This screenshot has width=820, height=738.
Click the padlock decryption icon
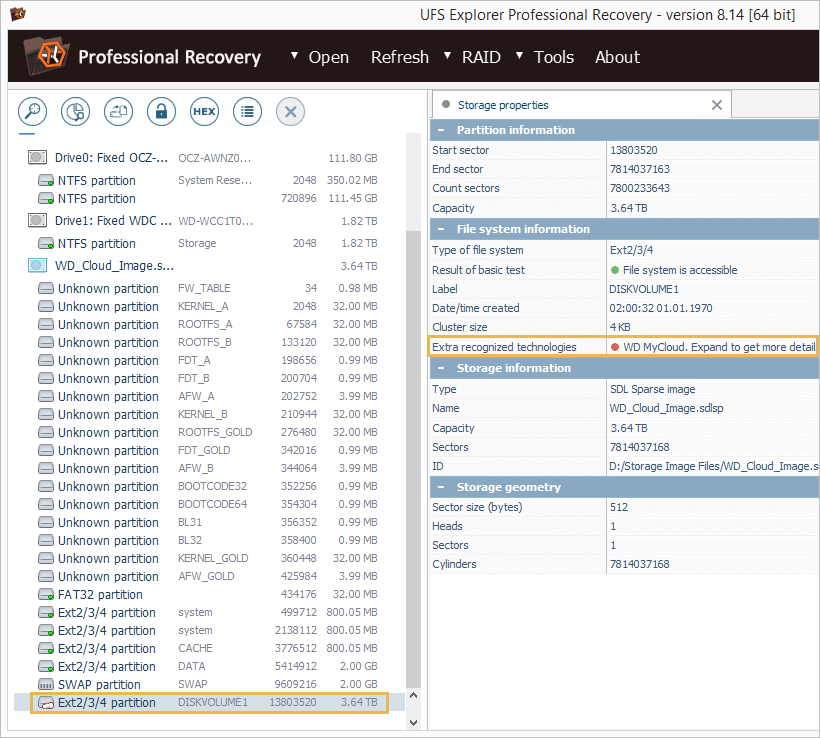click(161, 111)
